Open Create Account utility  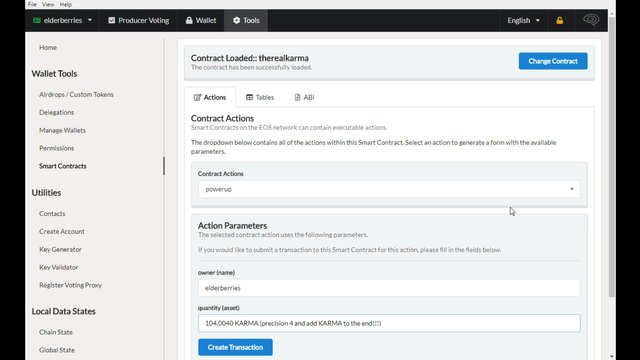pyautogui.click(x=62, y=231)
